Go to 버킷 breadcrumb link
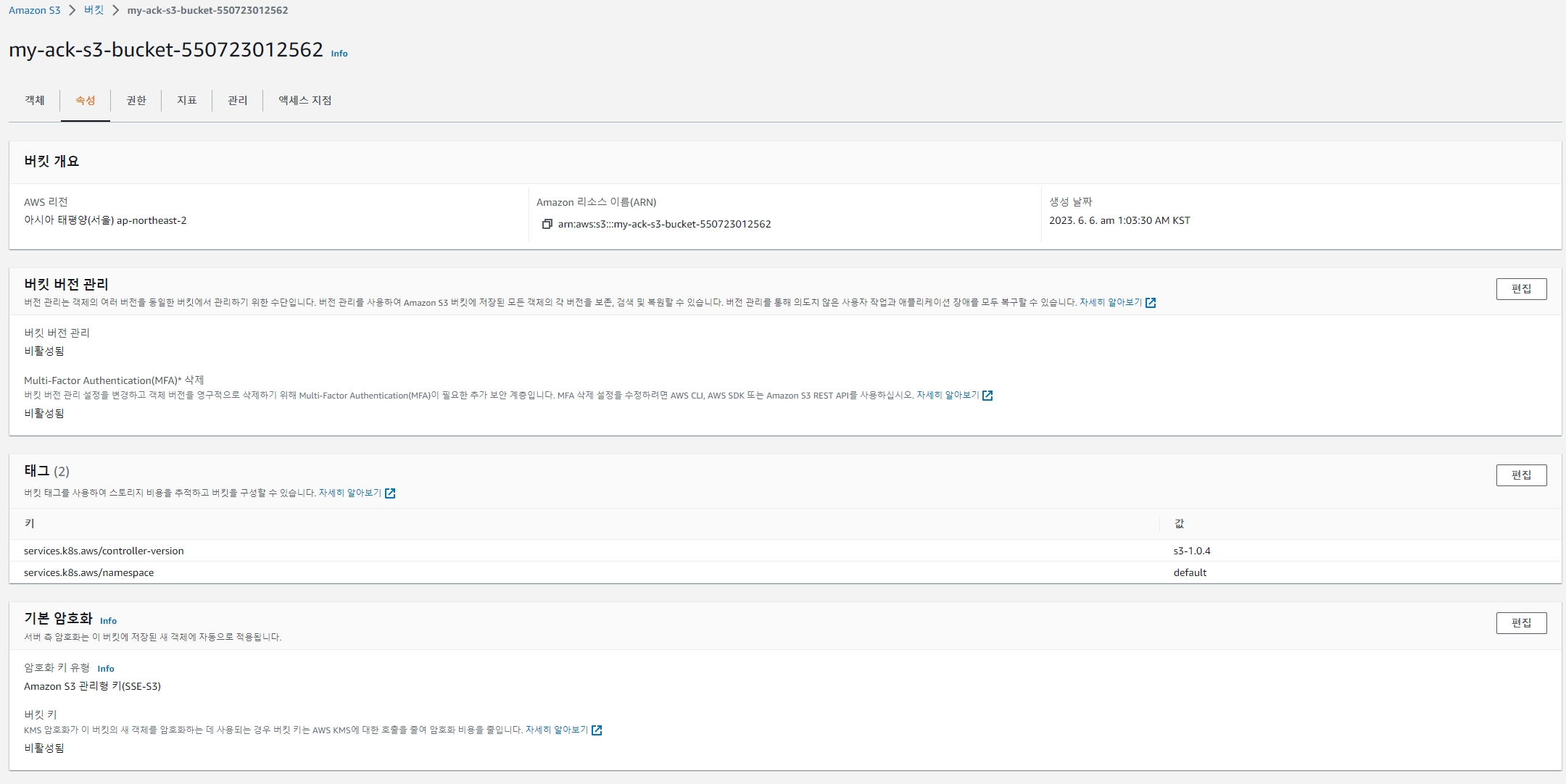 tap(94, 10)
